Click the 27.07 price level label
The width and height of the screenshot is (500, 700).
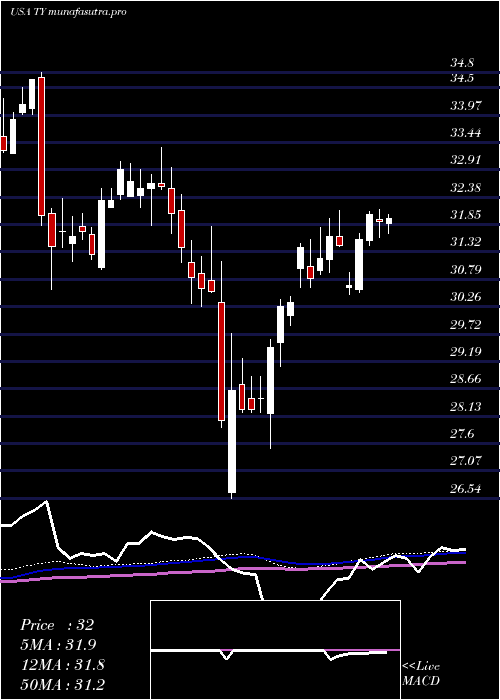(467, 461)
